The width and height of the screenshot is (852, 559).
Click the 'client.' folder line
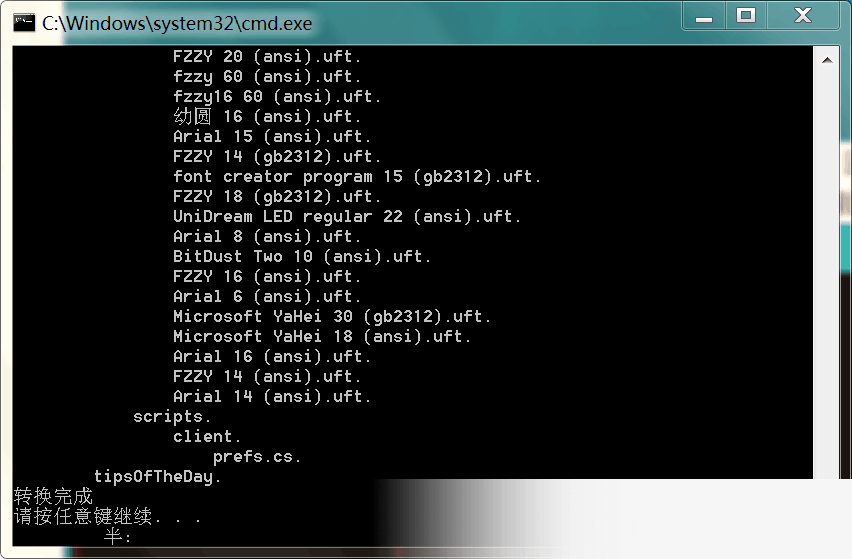coord(206,437)
